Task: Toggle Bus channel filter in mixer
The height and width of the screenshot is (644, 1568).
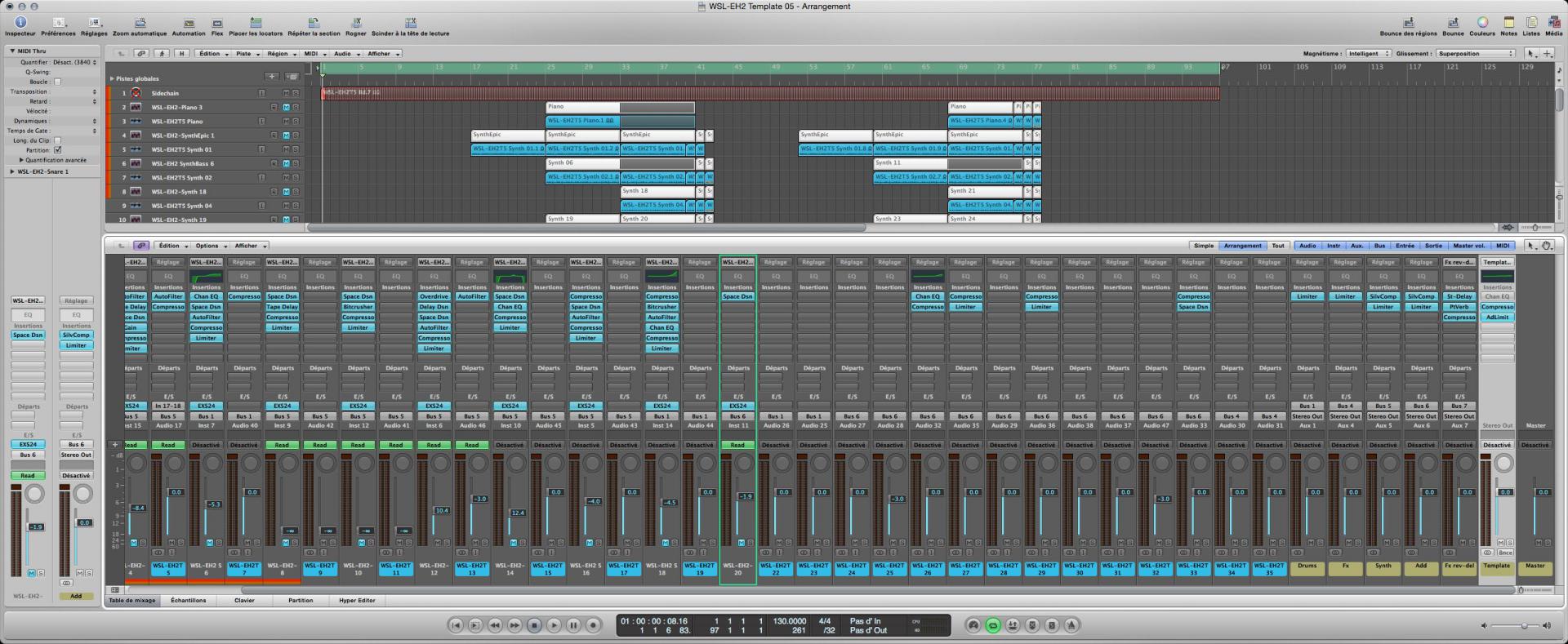Action: click(x=1379, y=246)
